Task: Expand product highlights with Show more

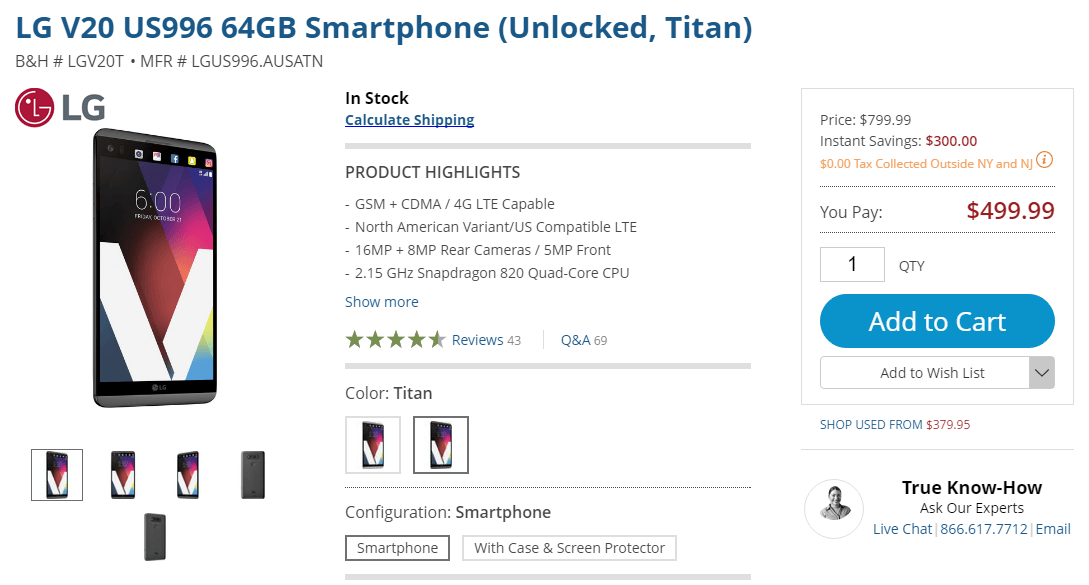Action: (x=382, y=302)
